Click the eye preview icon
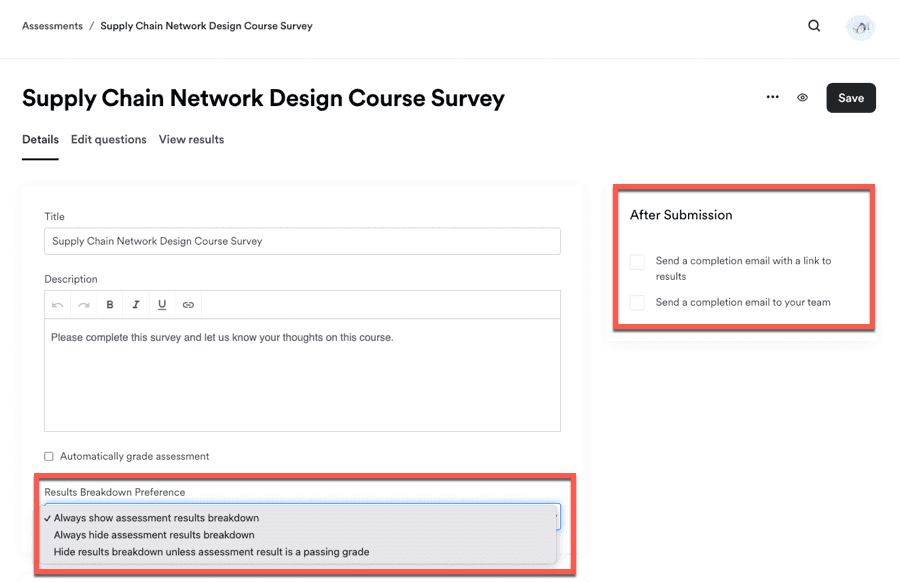 pyautogui.click(x=802, y=98)
